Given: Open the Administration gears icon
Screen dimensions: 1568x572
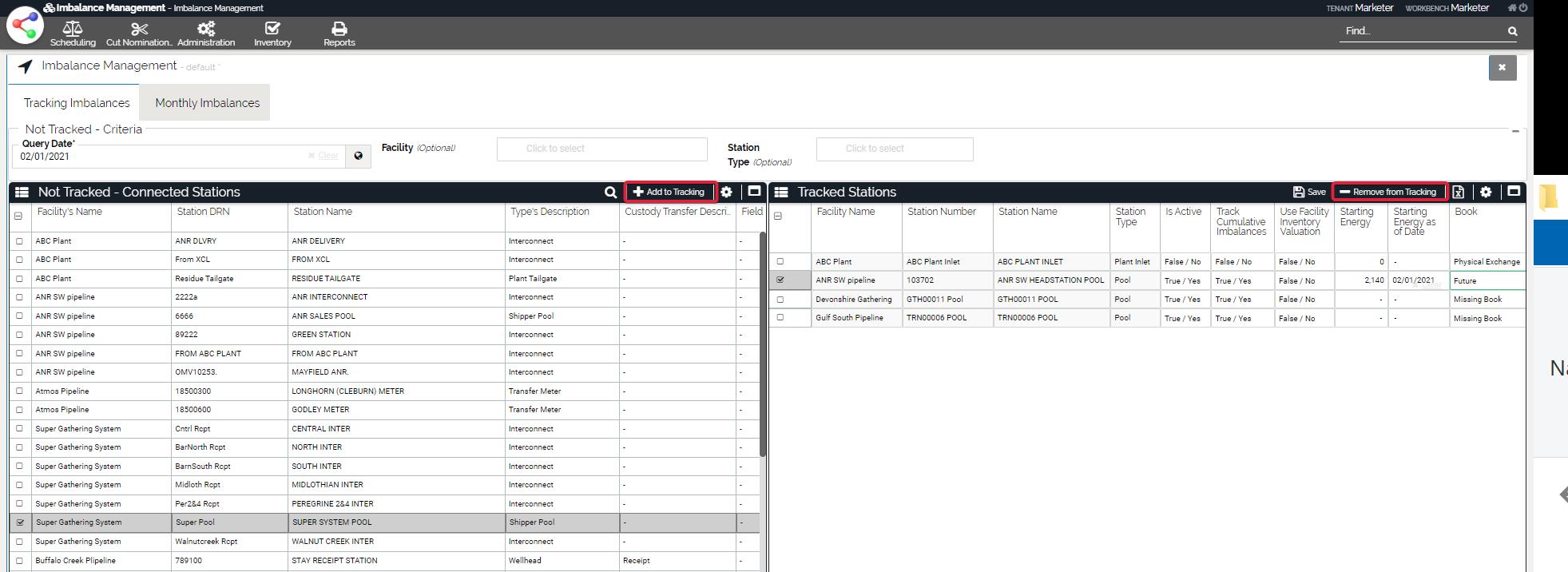Looking at the screenshot, I should (x=206, y=30).
